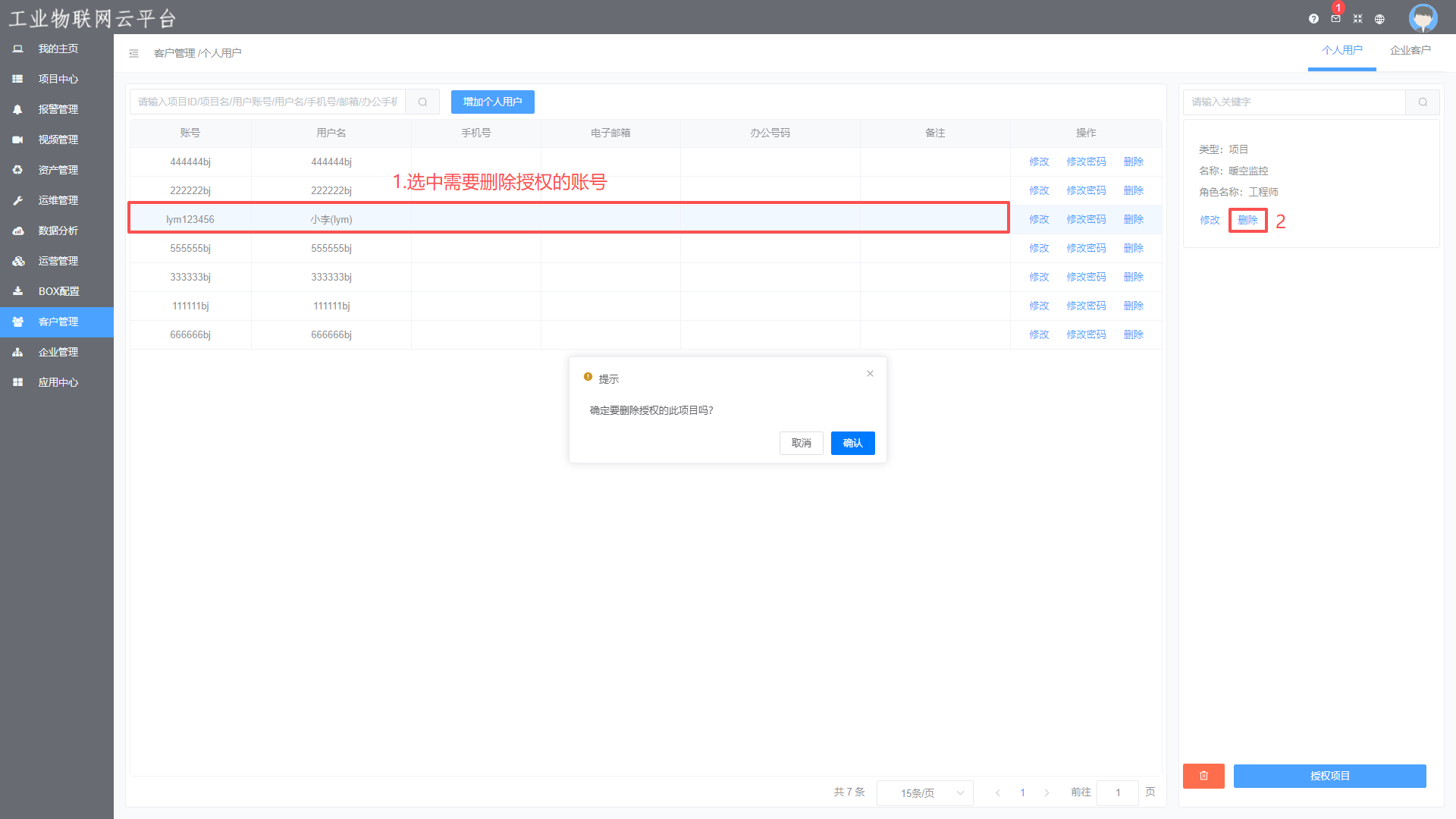This screenshot has width=1456, height=819.
Task: Open the user avatar menu
Action: tap(1423, 17)
